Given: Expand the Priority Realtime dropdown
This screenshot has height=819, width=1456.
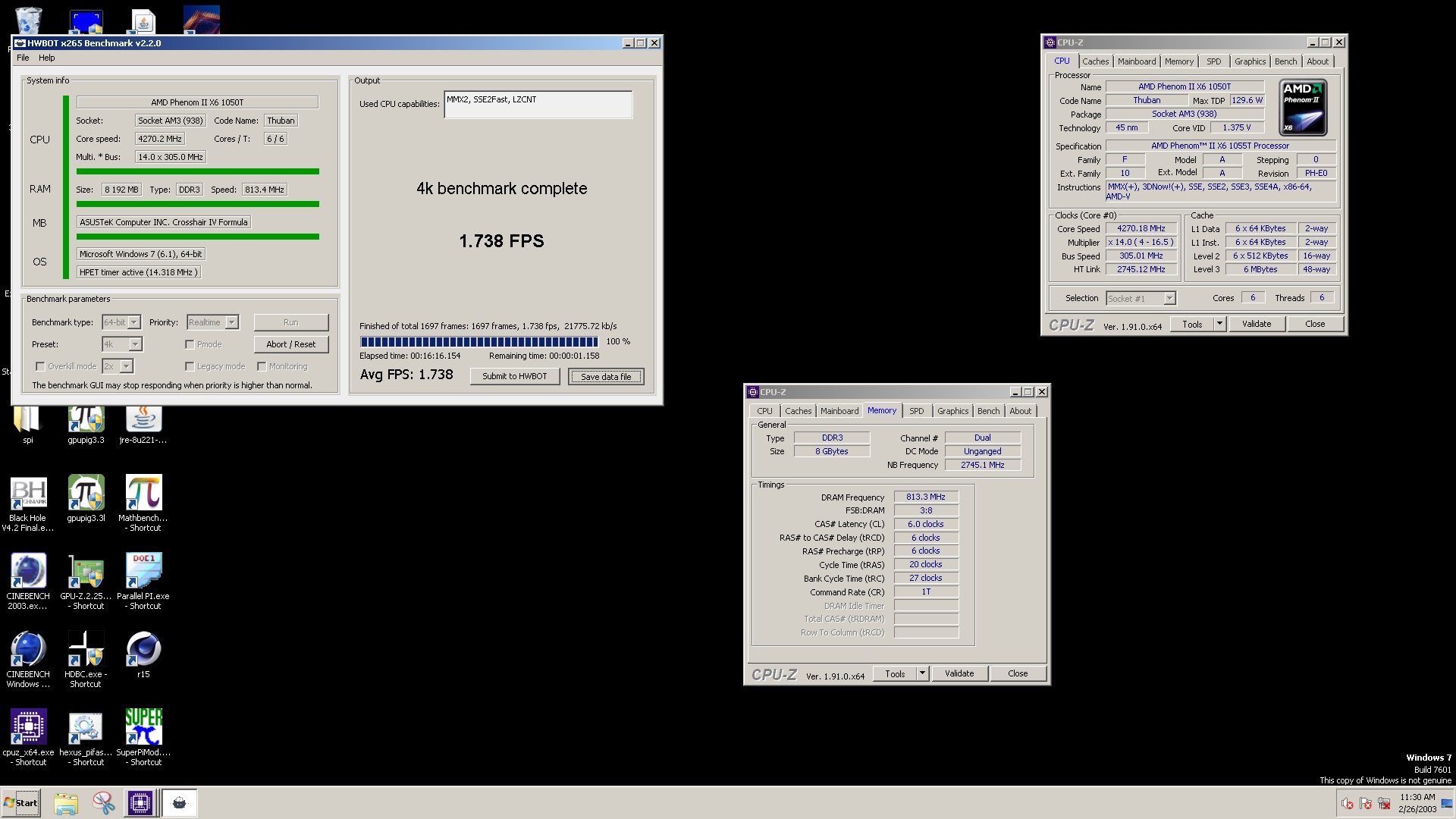Looking at the screenshot, I should coord(212,322).
